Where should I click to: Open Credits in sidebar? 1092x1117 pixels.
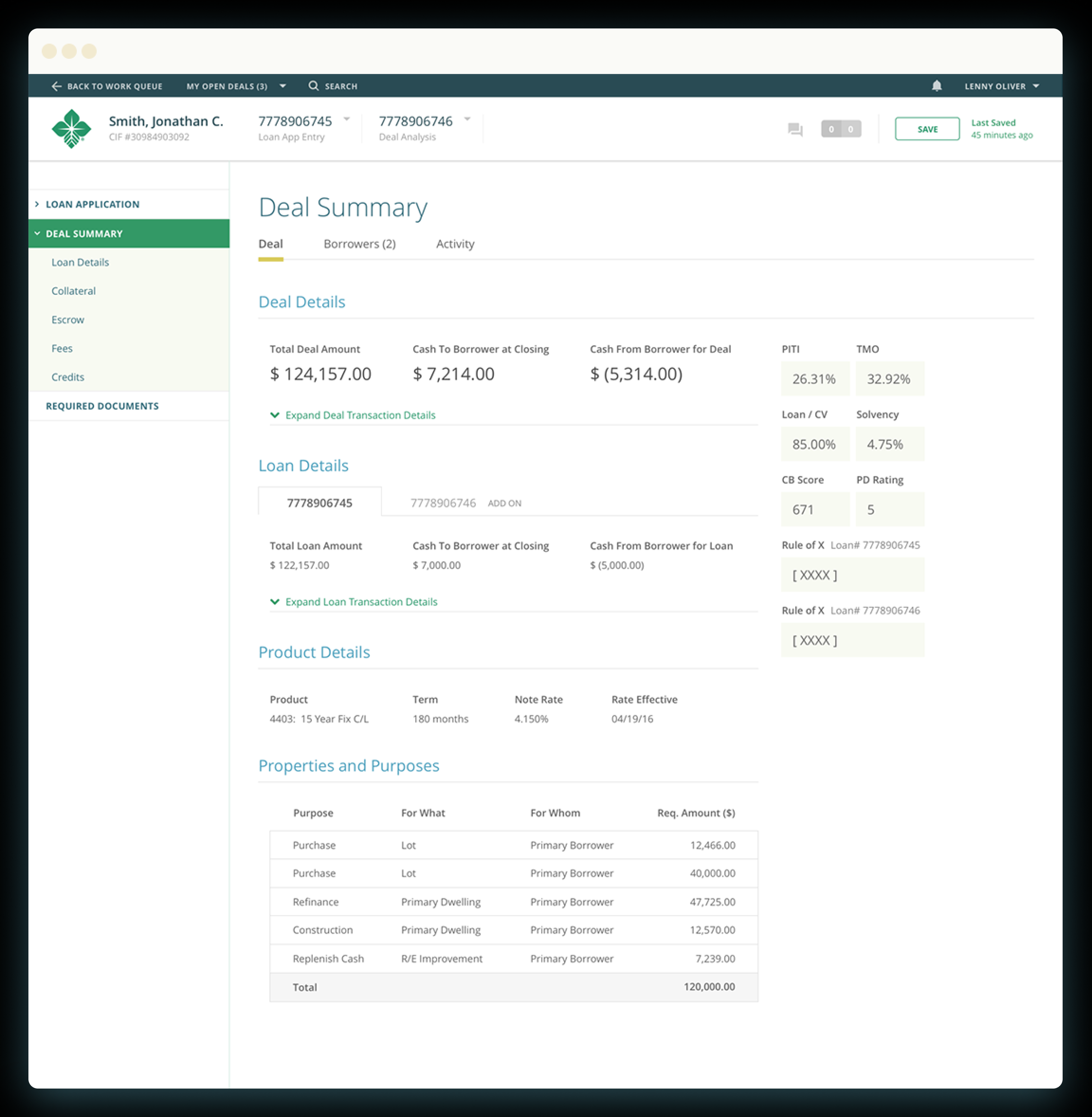click(68, 377)
